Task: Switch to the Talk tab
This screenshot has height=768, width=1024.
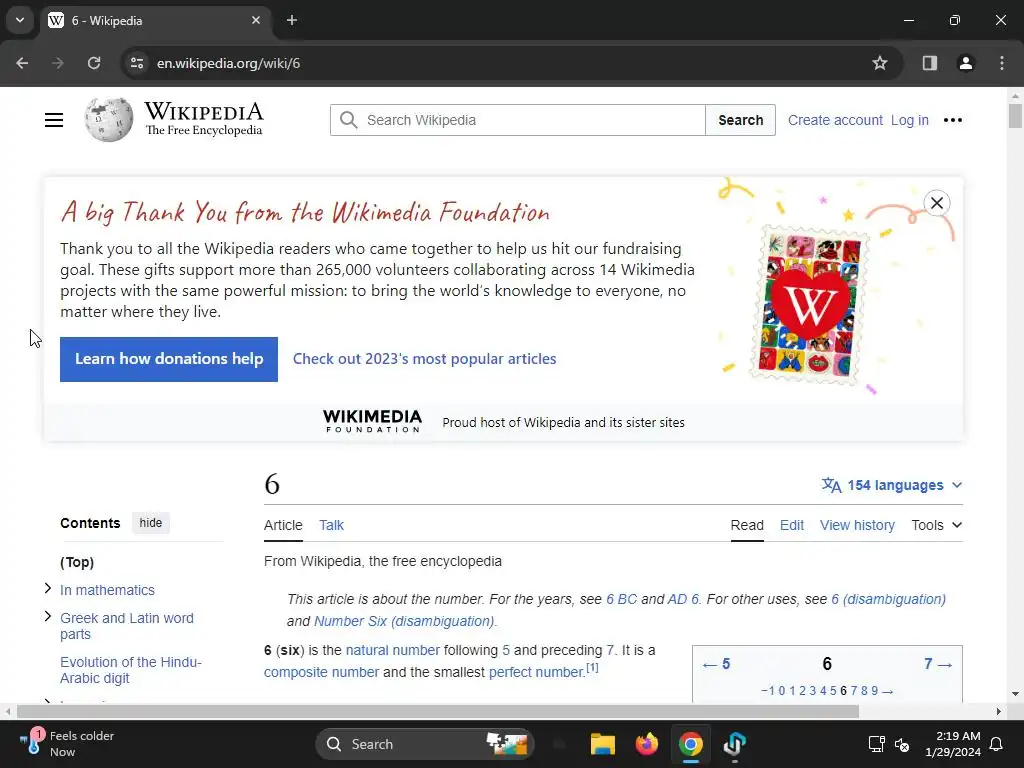Action: tap(331, 525)
